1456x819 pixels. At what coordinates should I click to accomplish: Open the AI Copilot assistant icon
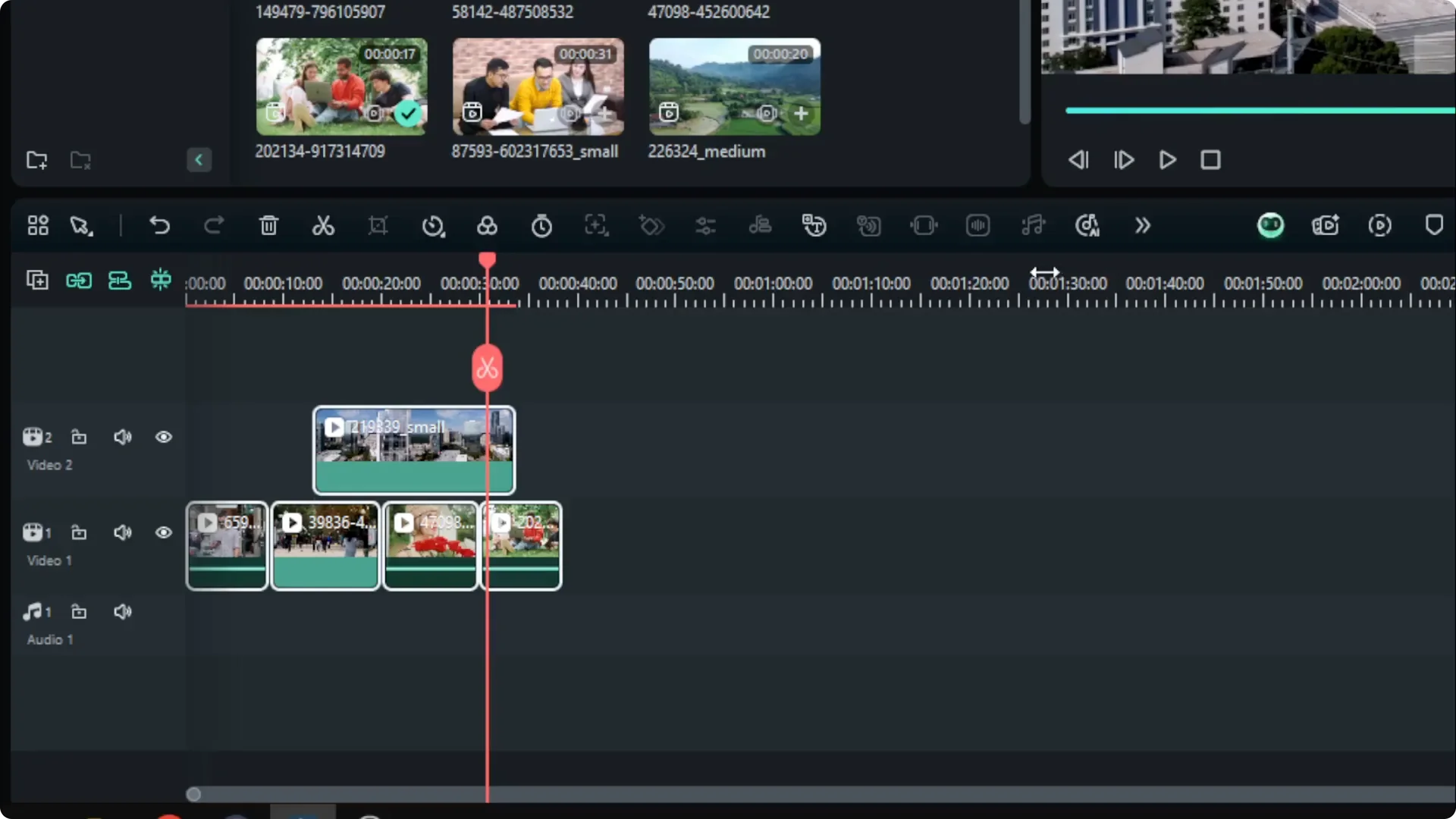[x=1271, y=225]
